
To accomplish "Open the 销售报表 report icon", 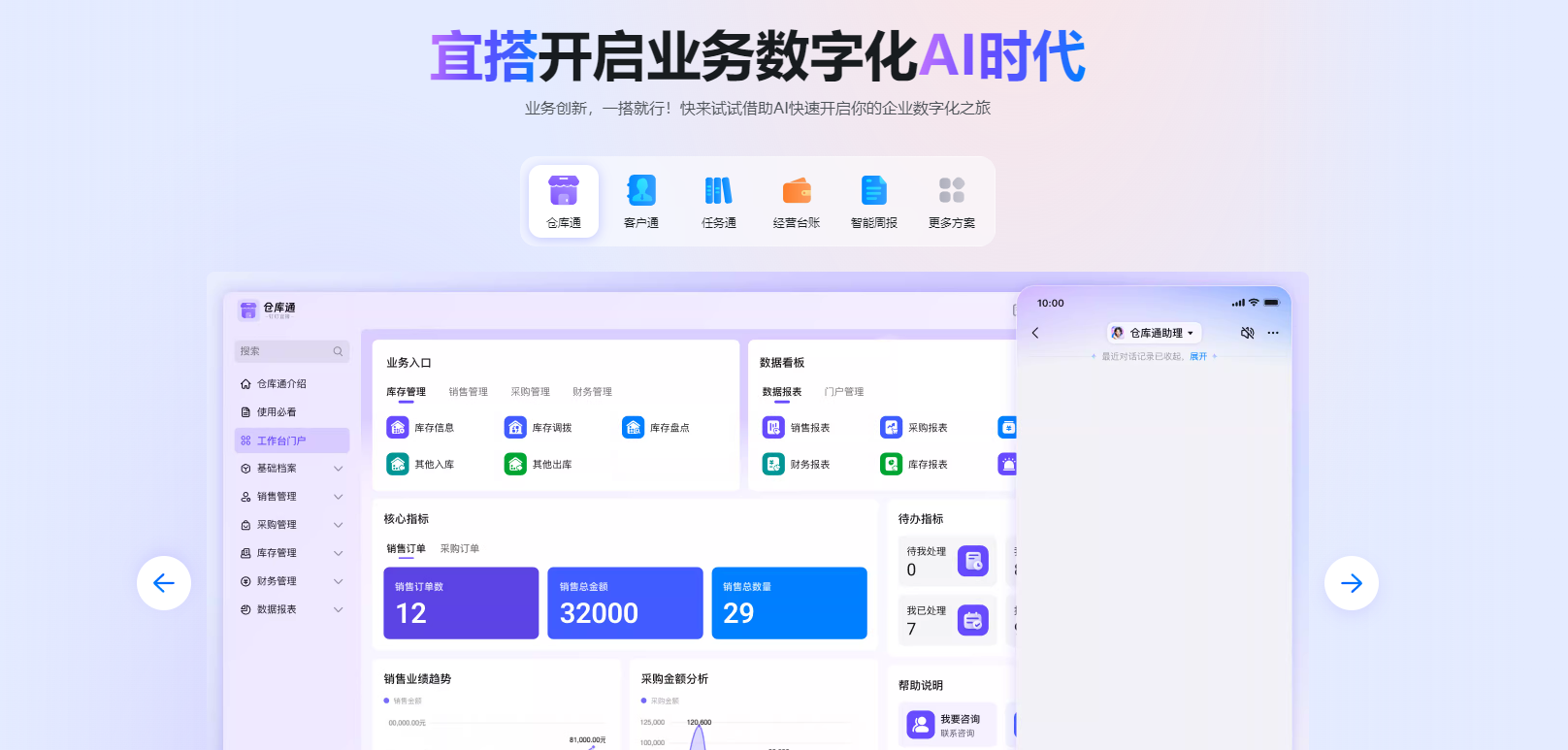I will coord(773,427).
